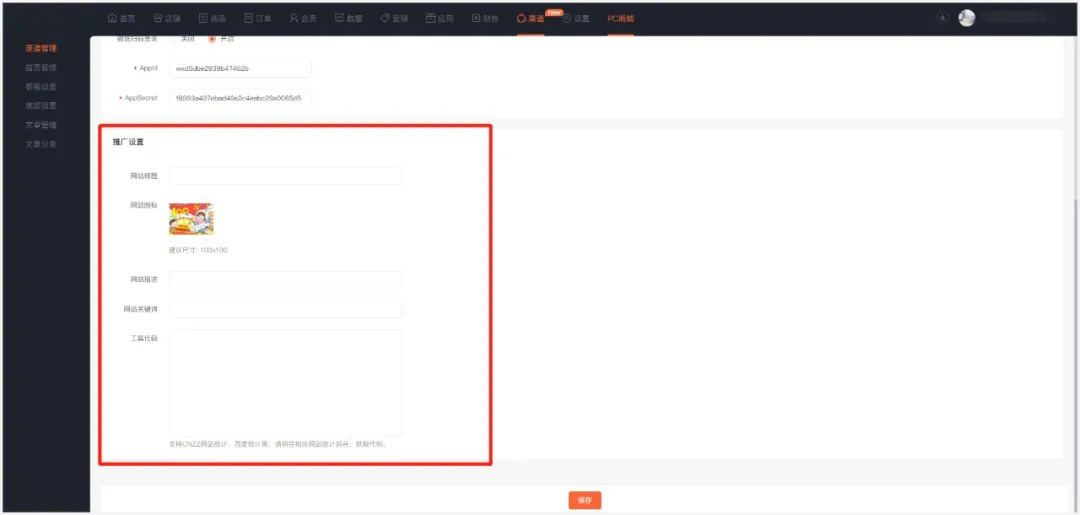Go to 文章管理 in the sidebar
The width and height of the screenshot is (1080, 515).
point(41,125)
